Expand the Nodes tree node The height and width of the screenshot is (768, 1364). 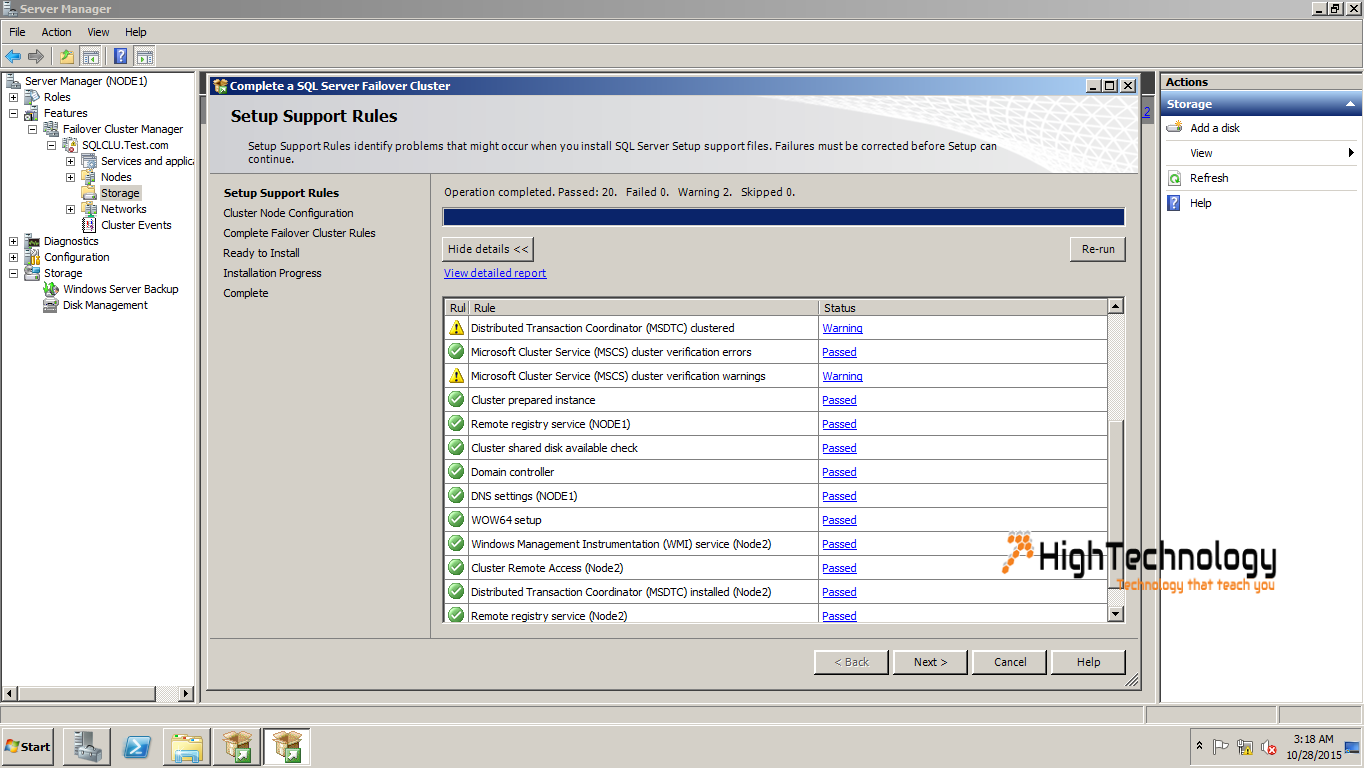click(70, 177)
